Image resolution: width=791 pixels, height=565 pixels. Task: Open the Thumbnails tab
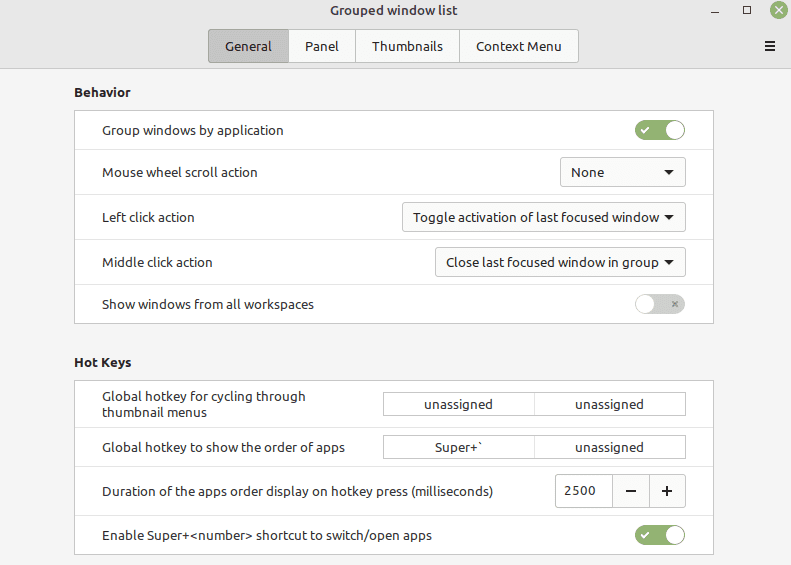click(x=407, y=46)
